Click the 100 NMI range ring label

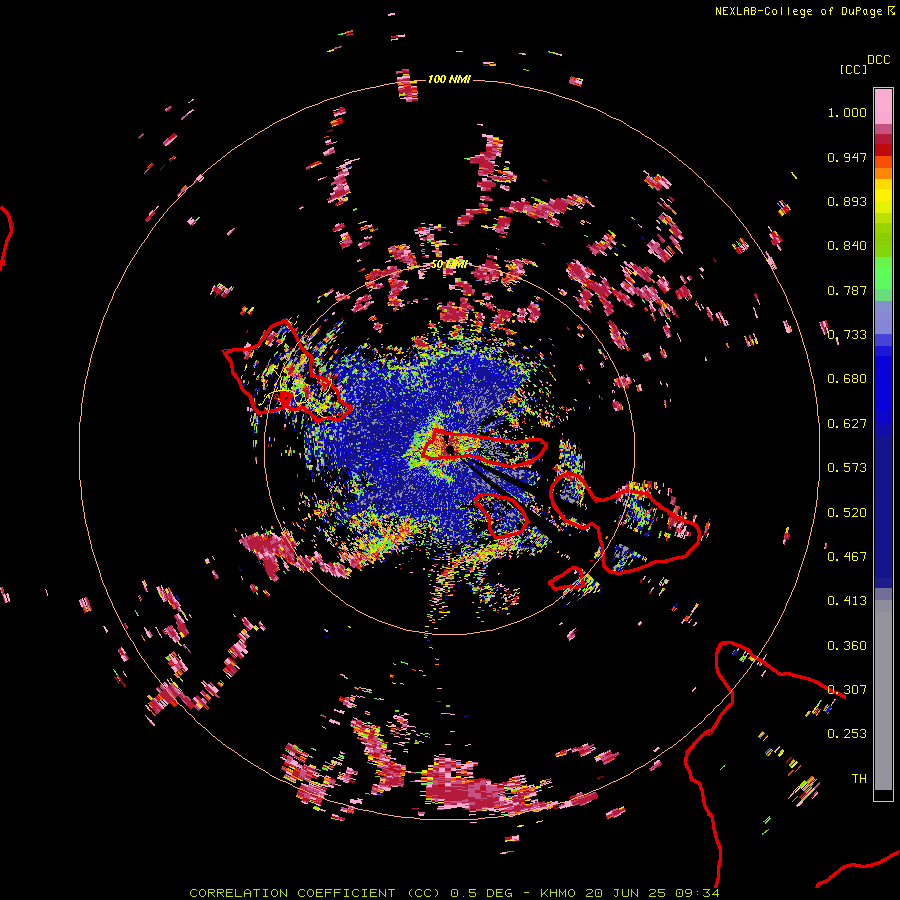point(449,79)
